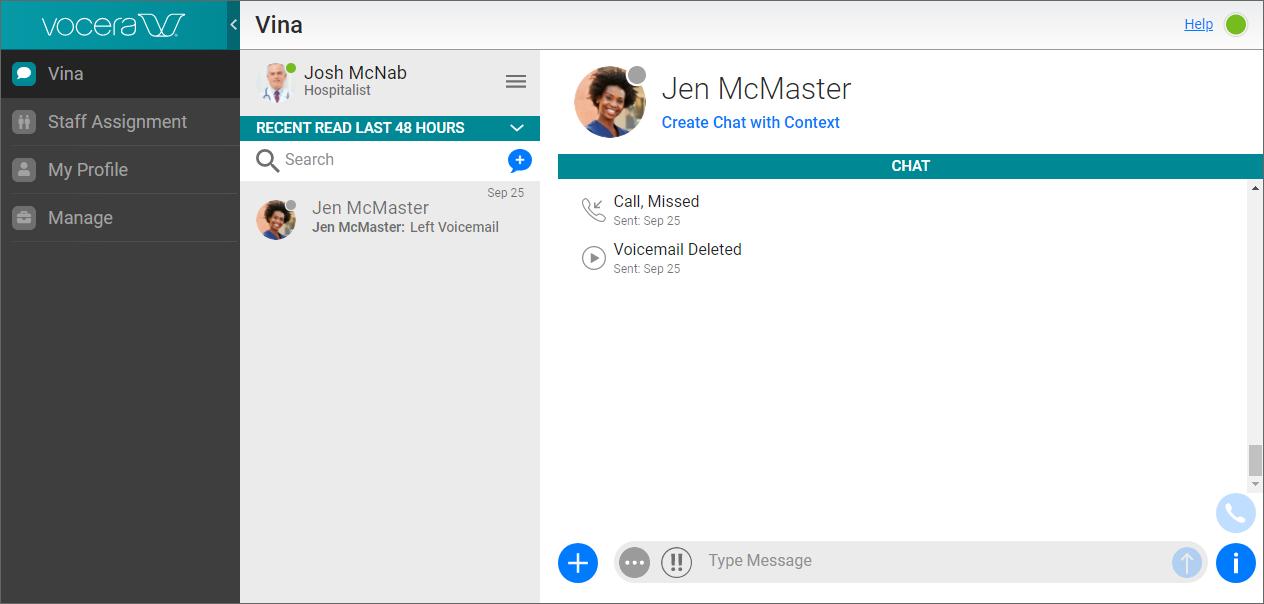Viewport: 1264px width, 604px height.
Task: Click the blue plus attachment button
Action: point(577,563)
